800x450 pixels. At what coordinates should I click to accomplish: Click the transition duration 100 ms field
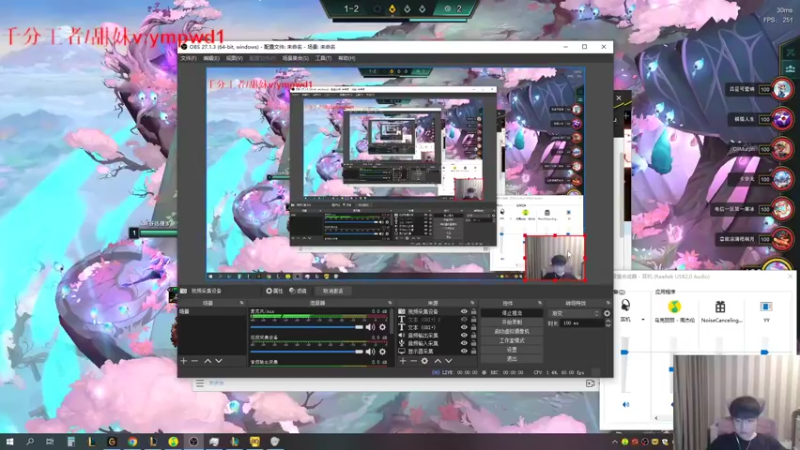pyautogui.click(x=581, y=323)
